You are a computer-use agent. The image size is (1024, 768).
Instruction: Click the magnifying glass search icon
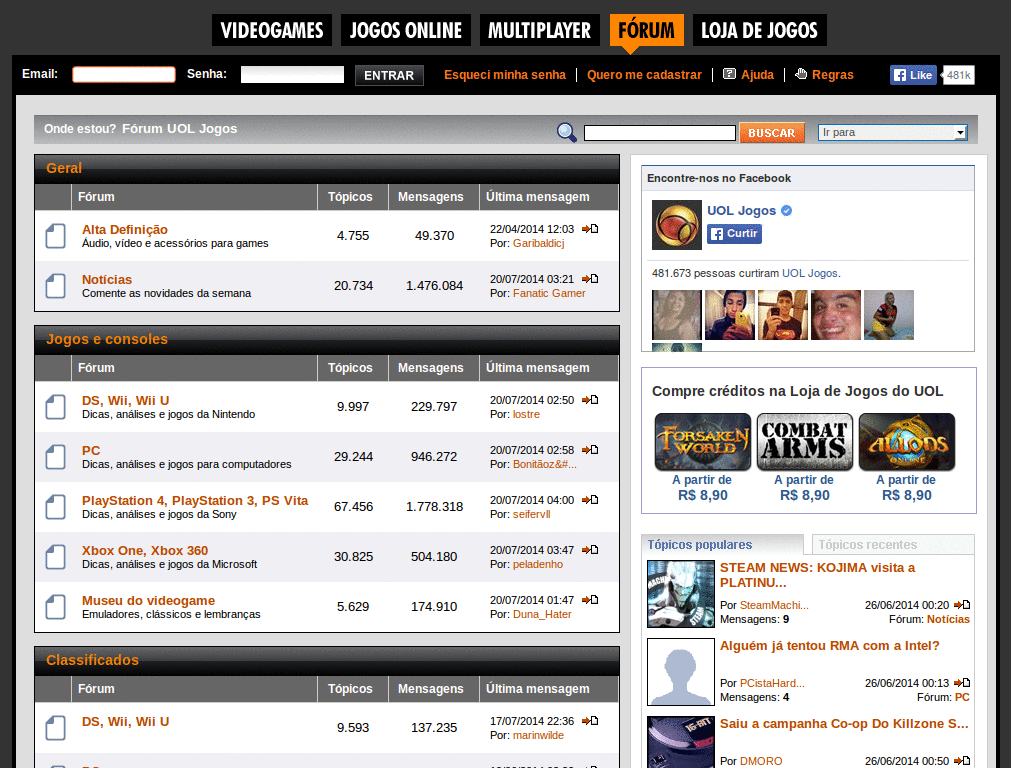tap(566, 133)
